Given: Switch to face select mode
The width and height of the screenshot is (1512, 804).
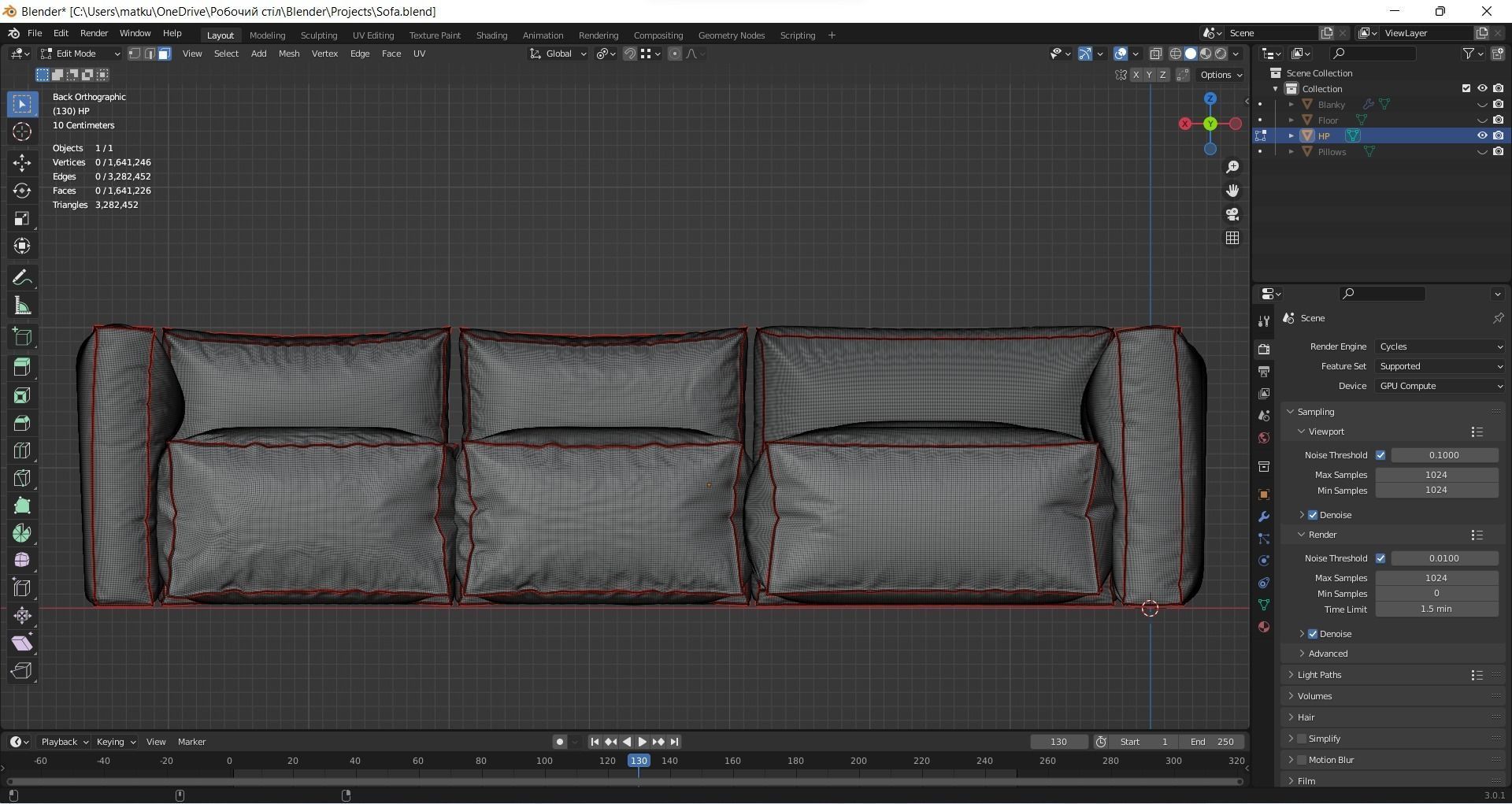Looking at the screenshot, I should pos(164,54).
